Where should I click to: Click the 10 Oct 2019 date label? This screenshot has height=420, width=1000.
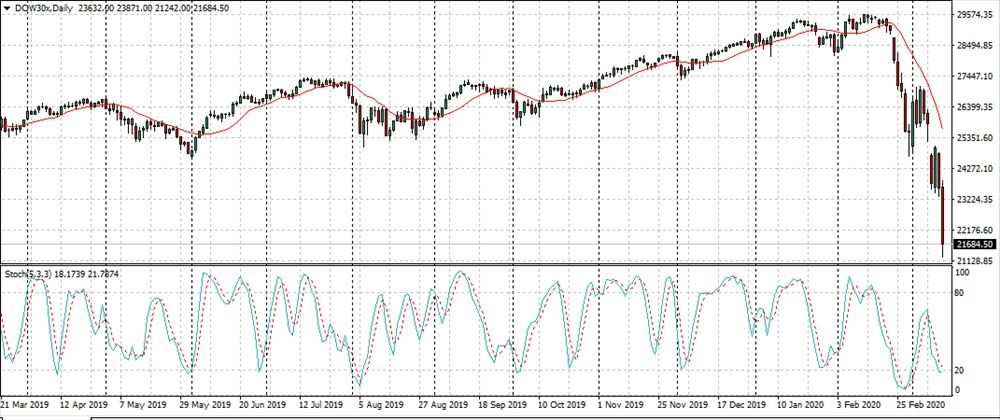pyautogui.click(x=562, y=406)
